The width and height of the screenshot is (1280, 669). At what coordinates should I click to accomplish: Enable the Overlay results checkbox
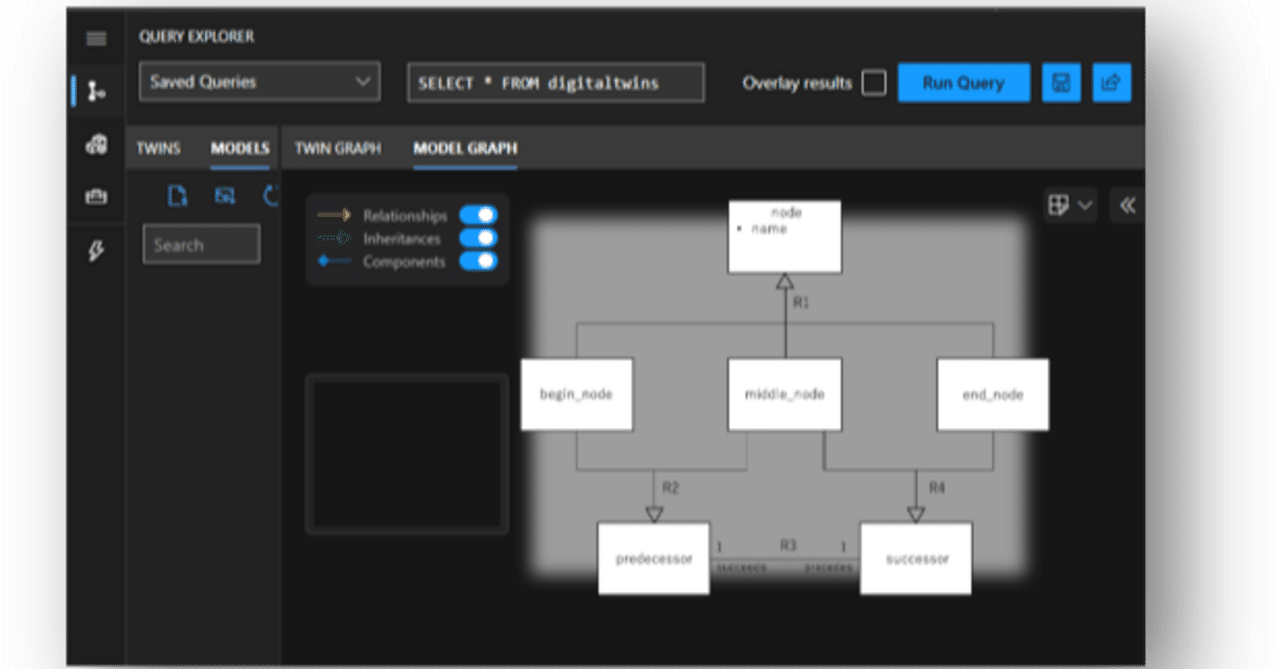873,83
